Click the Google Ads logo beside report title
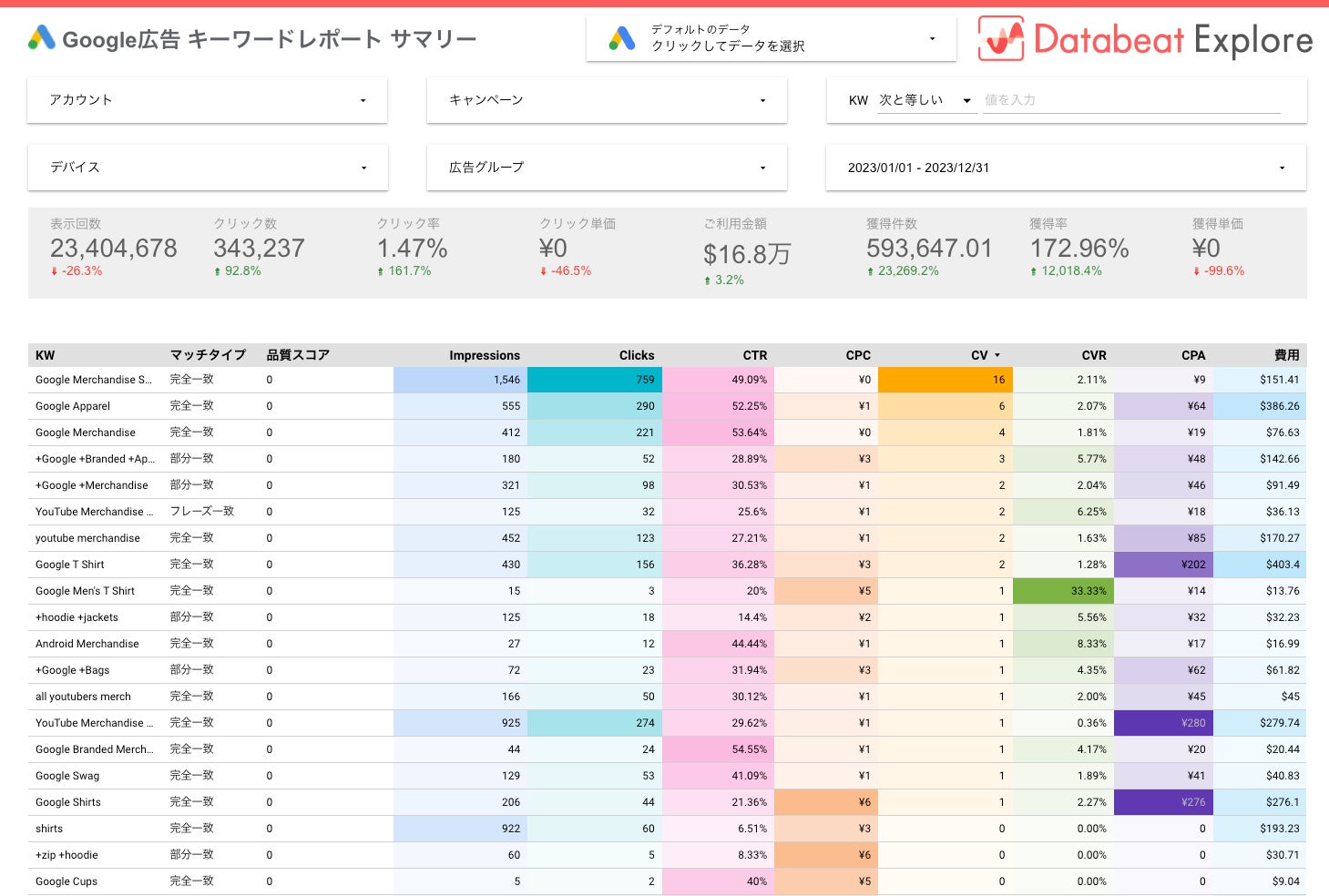Image resolution: width=1329 pixels, height=896 pixels. coord(41,38)
